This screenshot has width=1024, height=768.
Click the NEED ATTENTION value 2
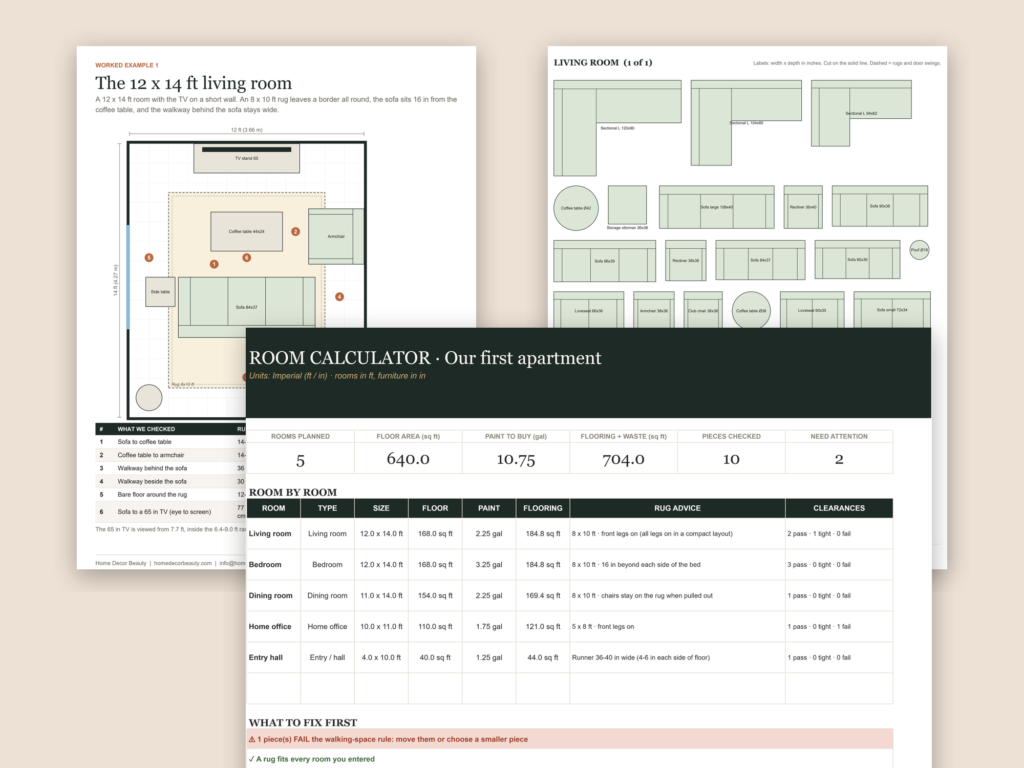point(839,459)
